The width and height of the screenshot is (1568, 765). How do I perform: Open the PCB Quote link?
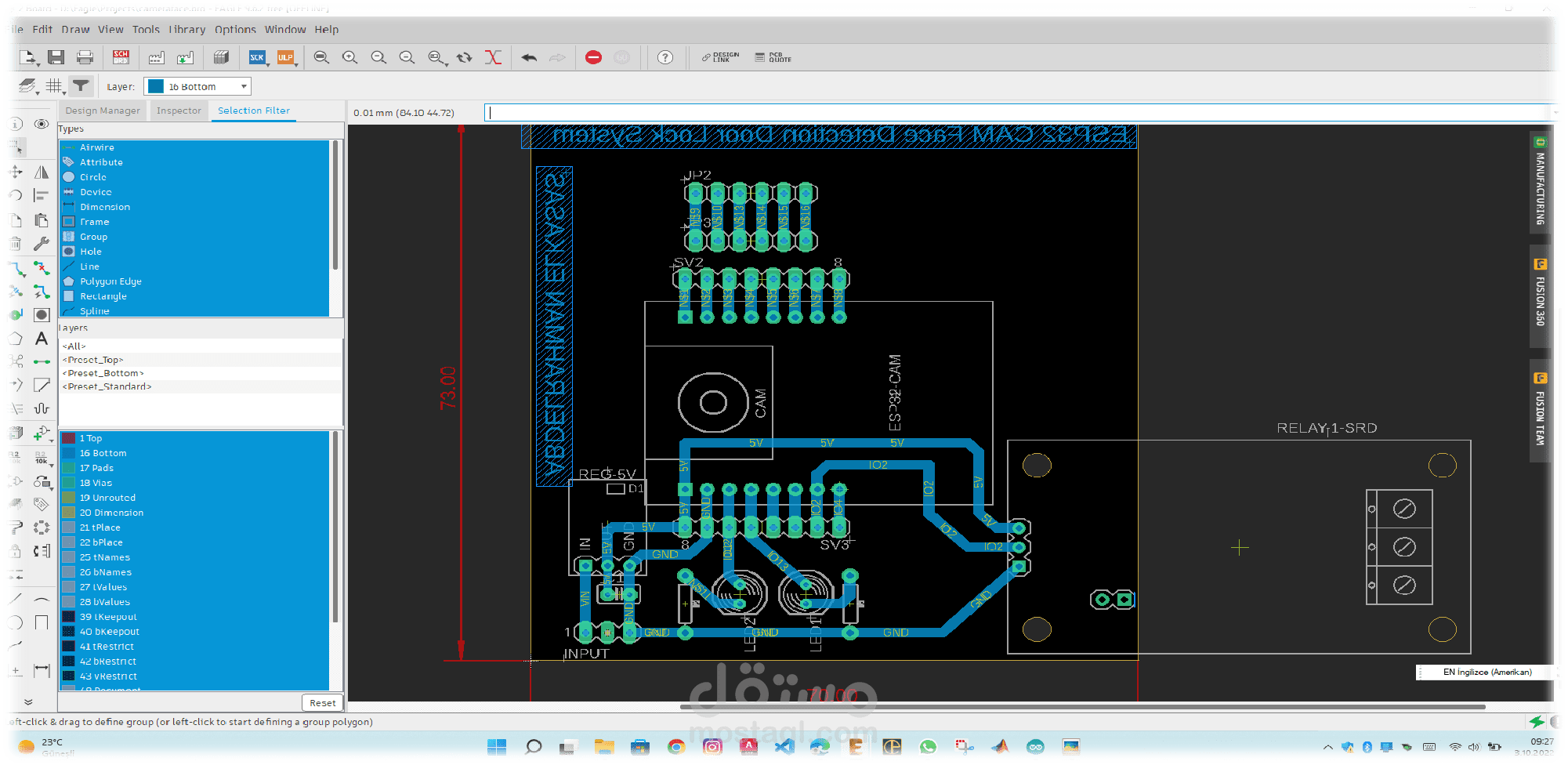(x=773, y=57)
